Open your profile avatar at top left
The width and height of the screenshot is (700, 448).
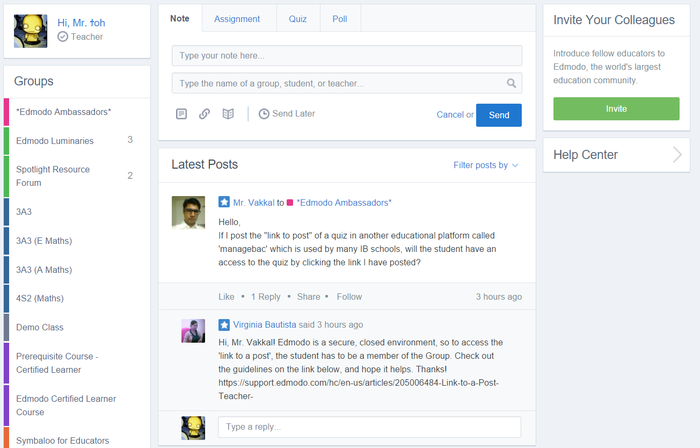[x=30, y=31]
